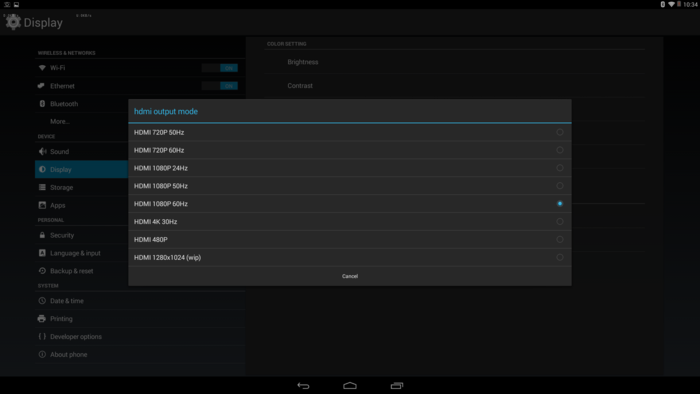Image resolution: width=700 pixels, height=394 pixels.
Task: Click the HDMI 4K 30Hz label
Action: pos(155,221)
